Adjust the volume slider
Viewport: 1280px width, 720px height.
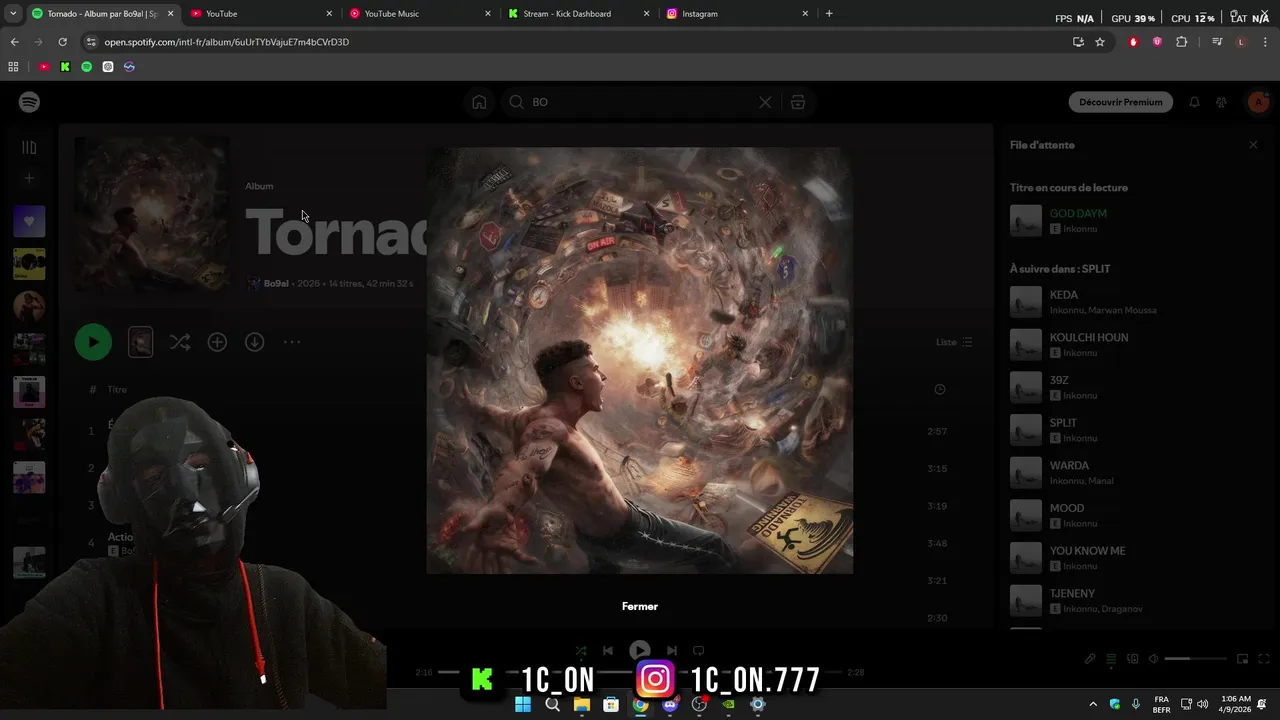[1196, 659]
